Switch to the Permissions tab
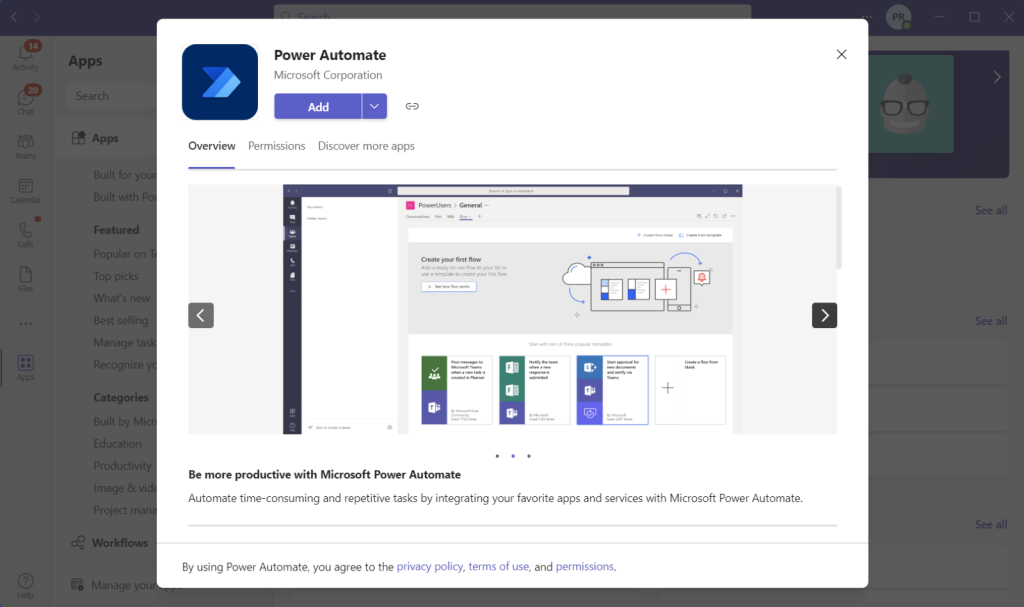 click(x=276, y=146)
